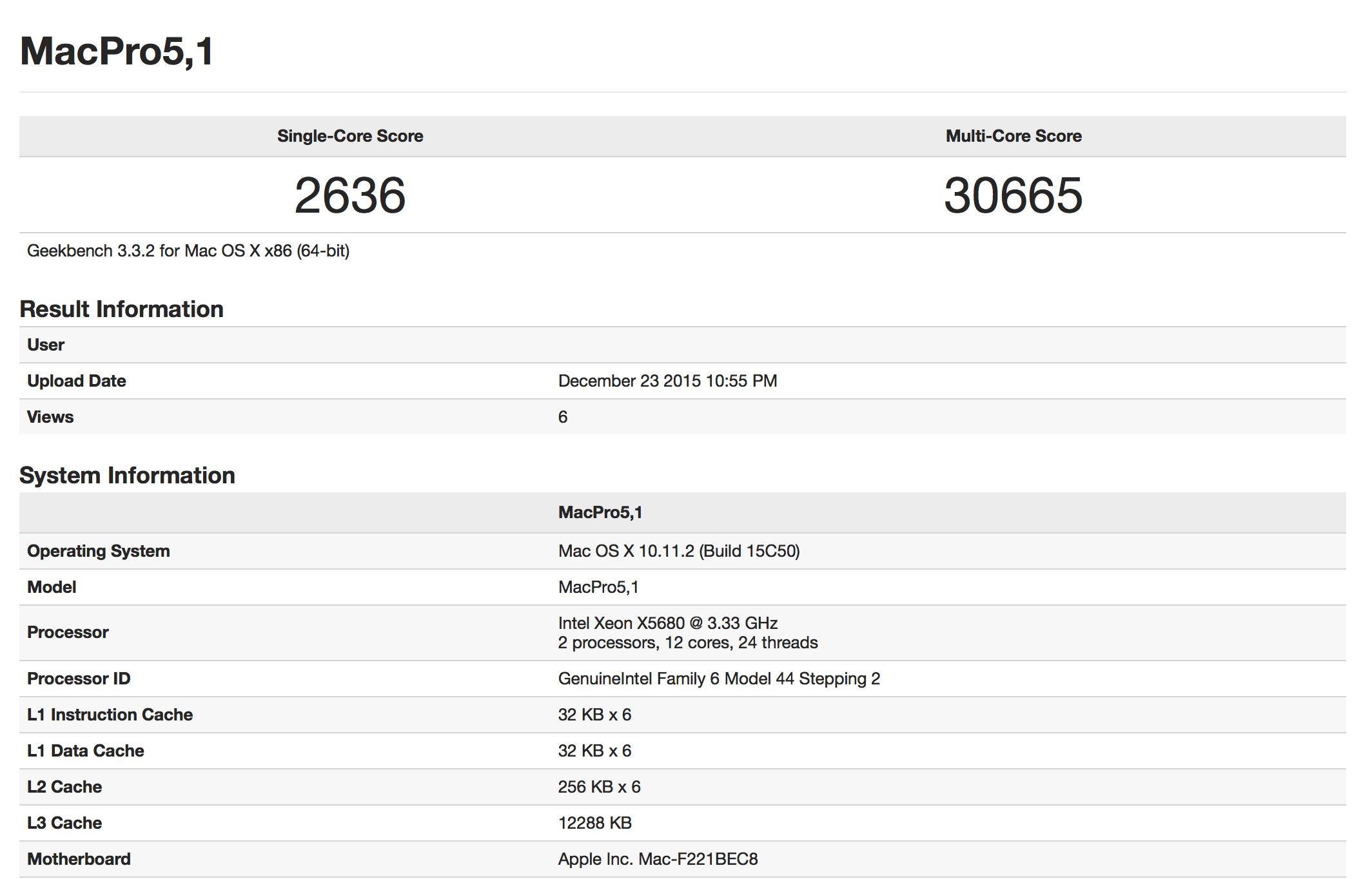Click the GenuineIntel Family 6 processor ID

click(718, 679)
